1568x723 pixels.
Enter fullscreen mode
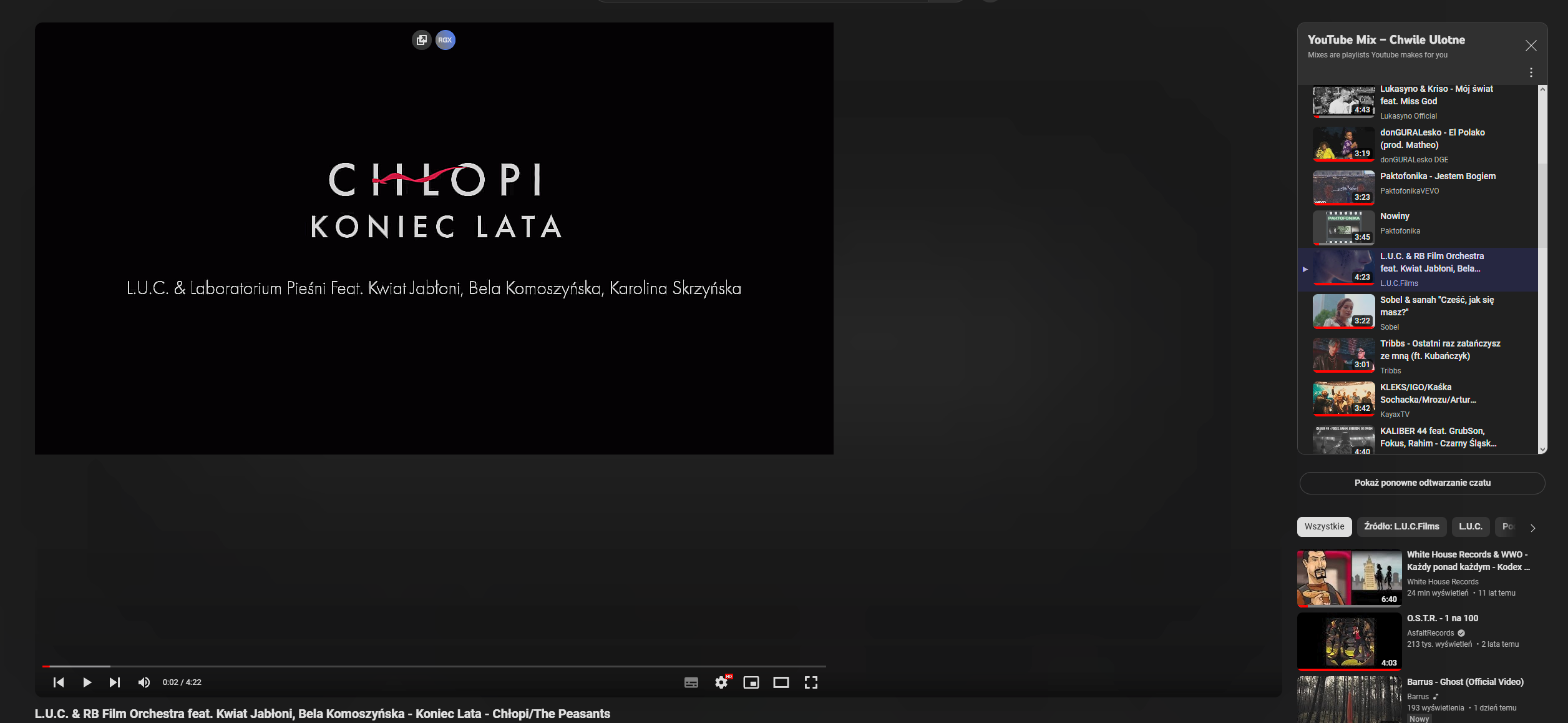[811, 682]
